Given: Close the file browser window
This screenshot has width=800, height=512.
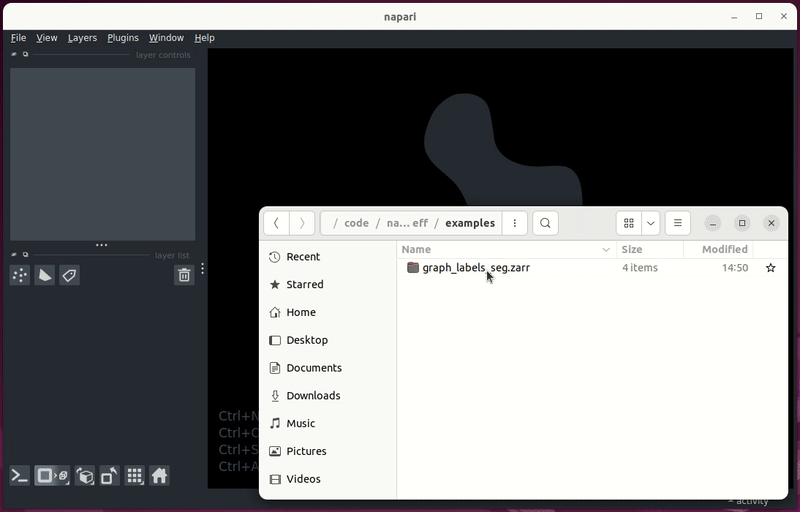Looking at the screenshot, I should (x=771, y=223).
